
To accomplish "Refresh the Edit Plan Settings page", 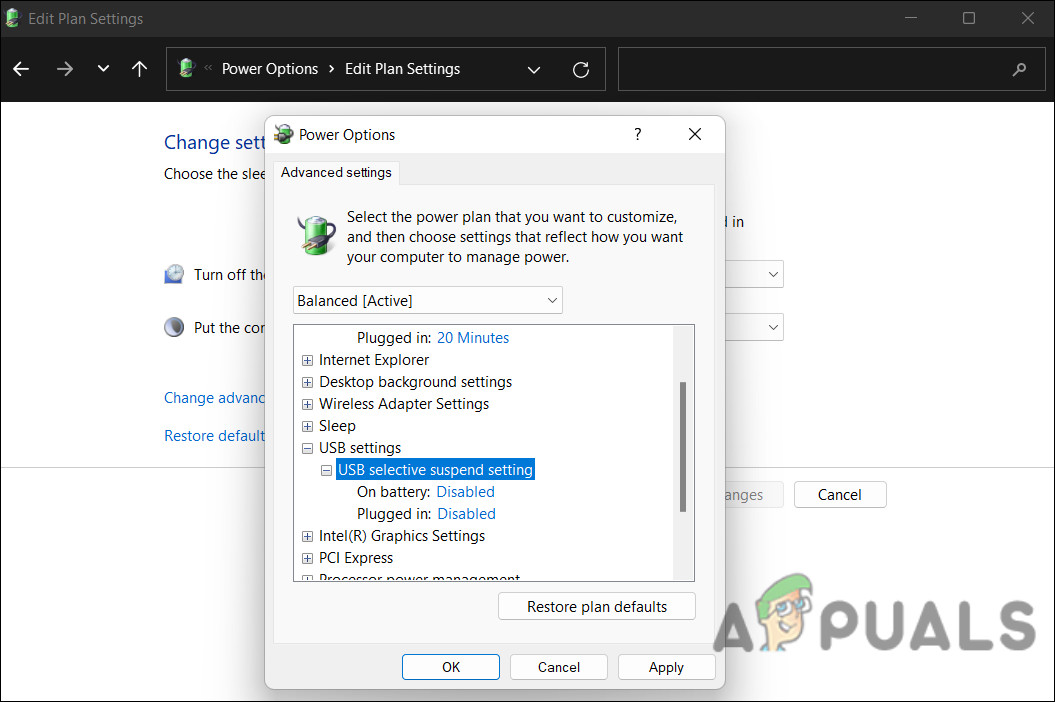I will coord(581,68).
